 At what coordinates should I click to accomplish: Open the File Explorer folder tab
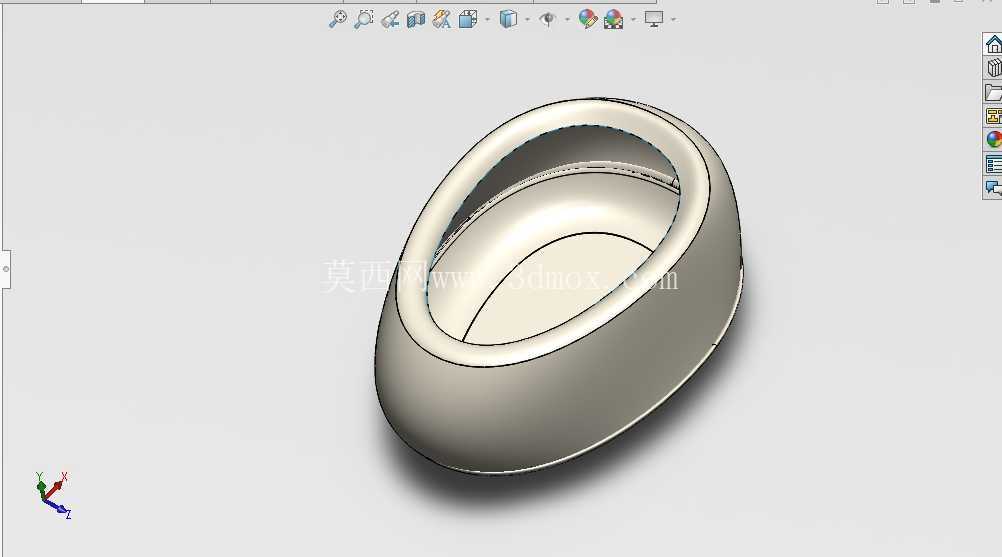point(992,92)
